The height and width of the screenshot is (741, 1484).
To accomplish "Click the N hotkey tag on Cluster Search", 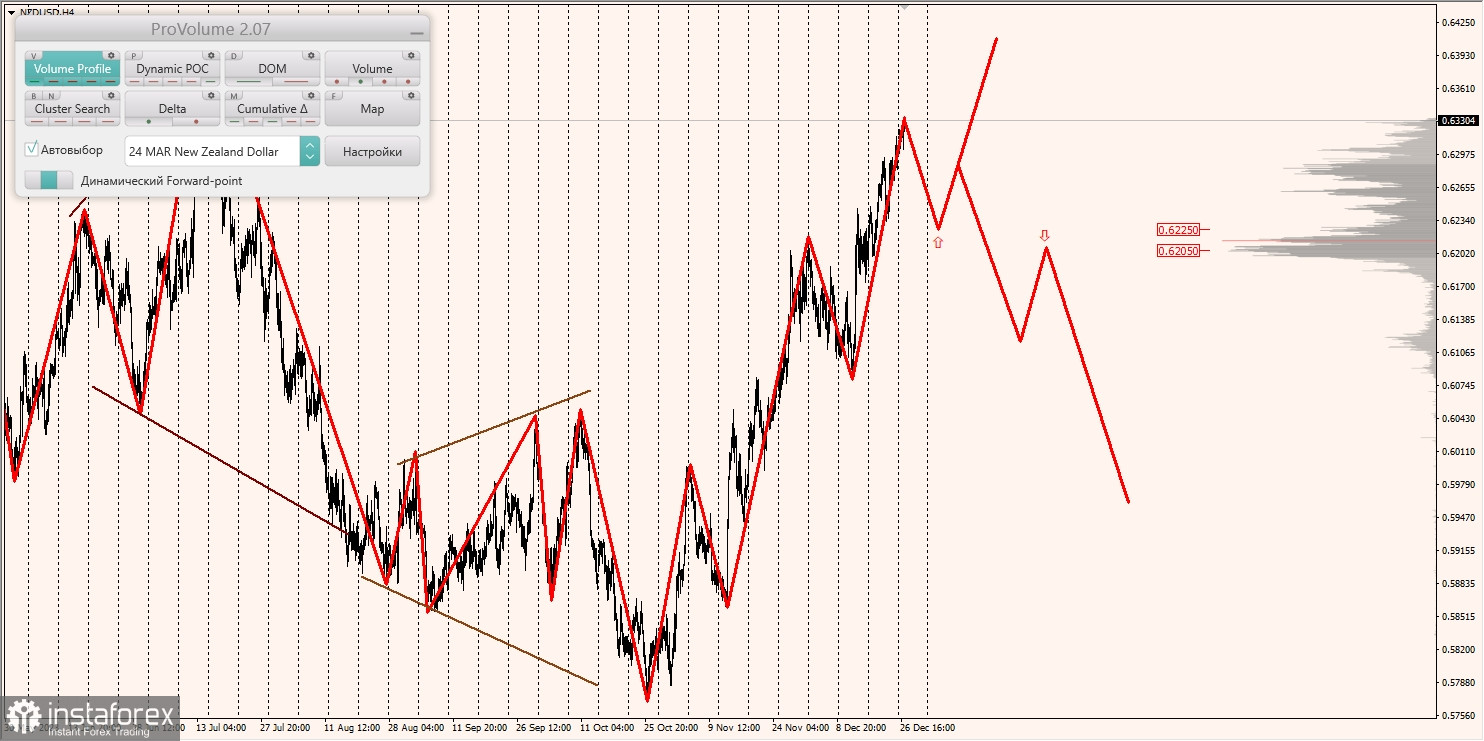I will pyautogui.click(x=50, y=96).
